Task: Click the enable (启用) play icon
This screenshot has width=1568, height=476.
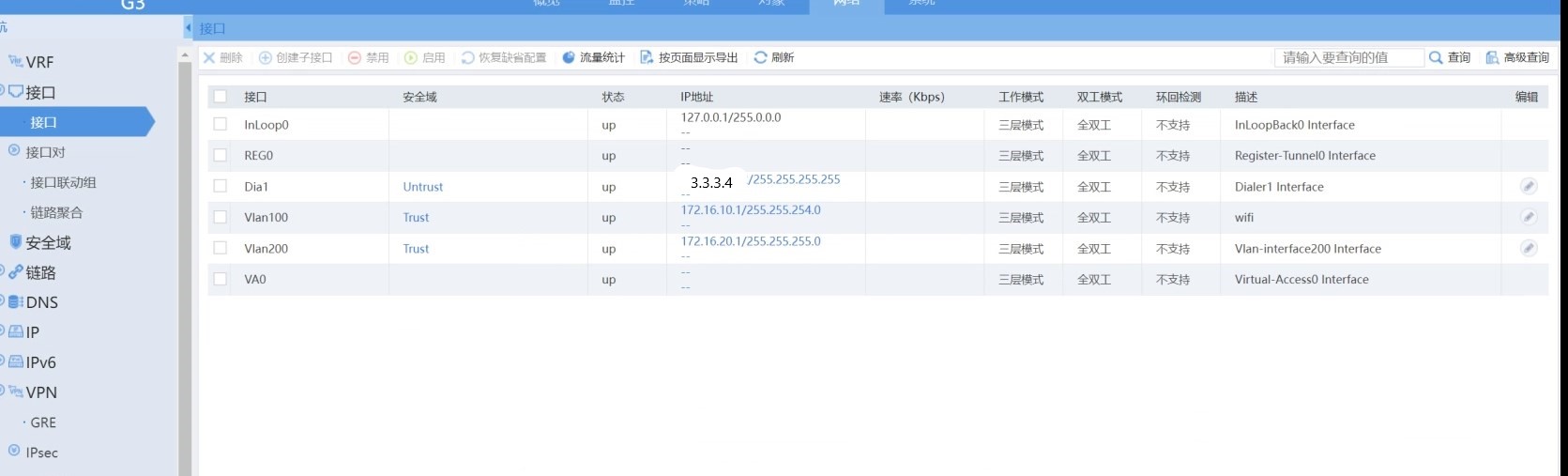Action: point(411,57)
